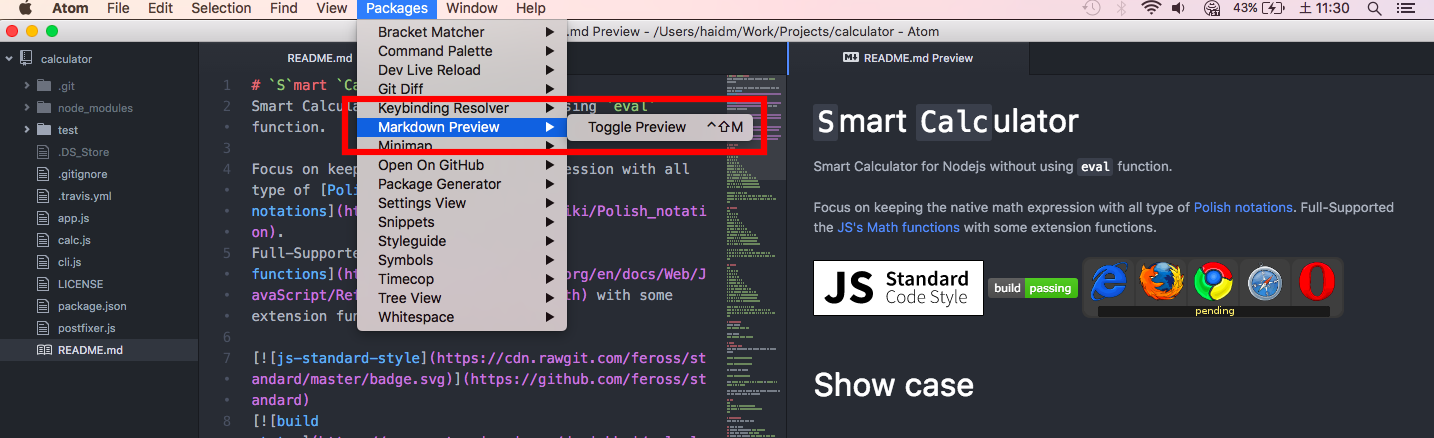1434x438 pixels.
Task: Open the Find menu
Action: [284, 8]
